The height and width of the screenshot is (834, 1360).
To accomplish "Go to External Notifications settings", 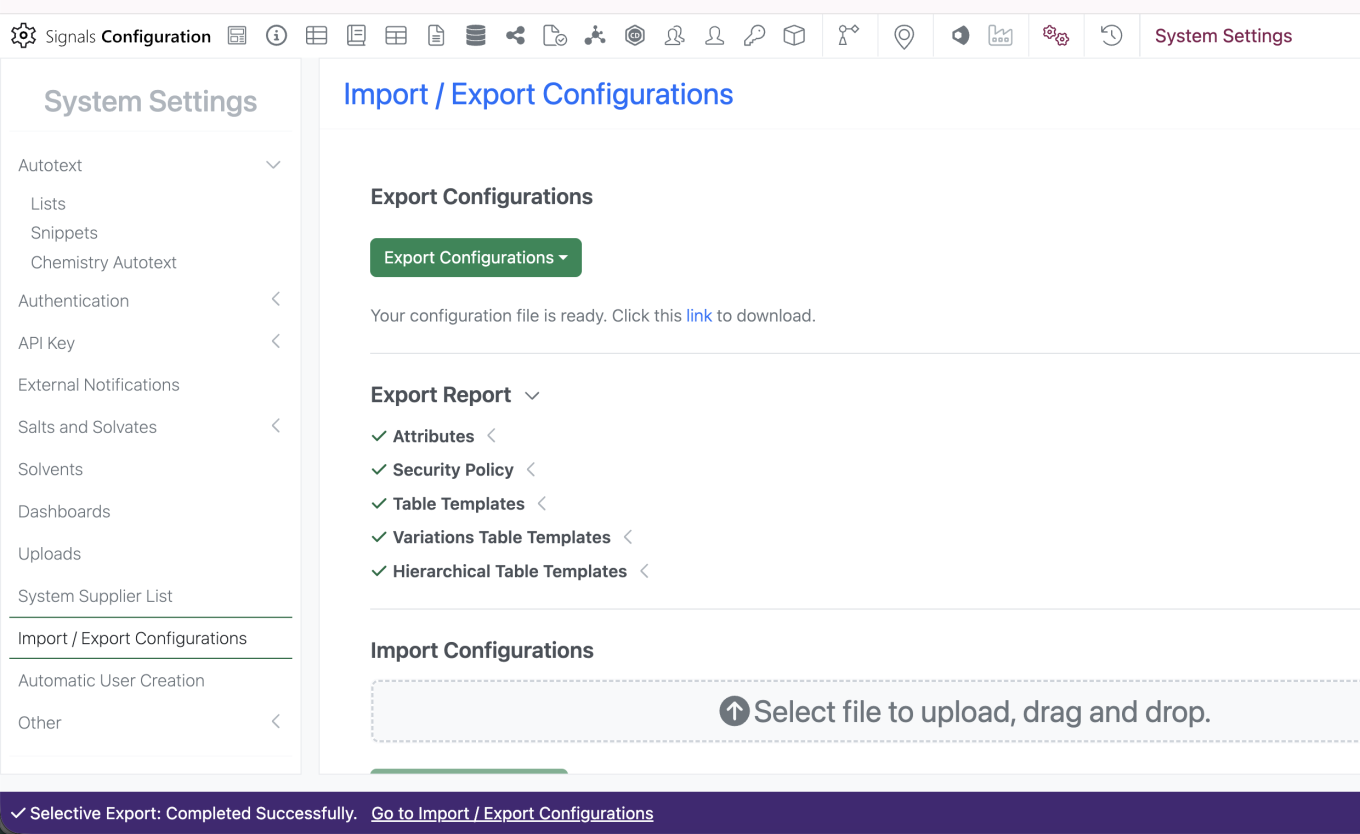I will 99,385.
